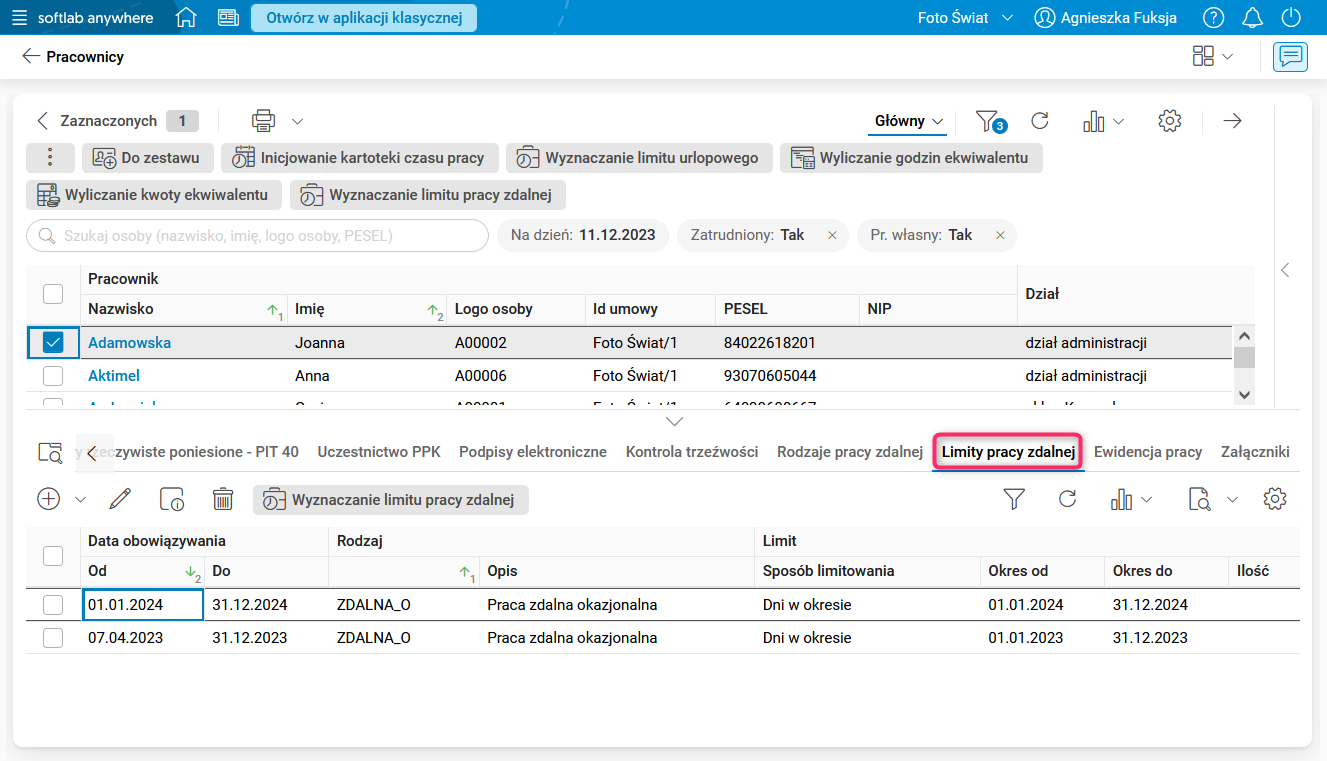Open the chat messages icon
The height and width of the screenshot is (761, 1327).
[1290, 57]
